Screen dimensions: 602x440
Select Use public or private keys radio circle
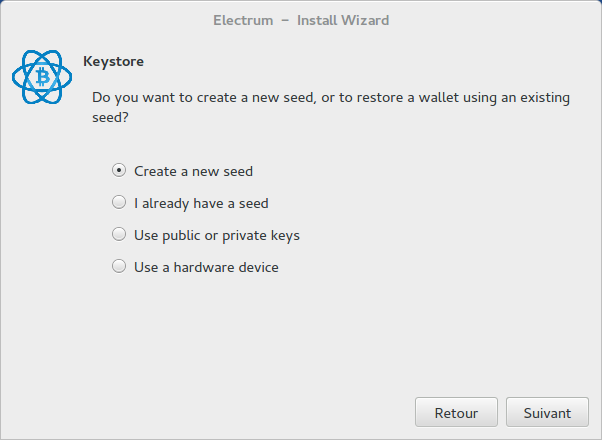(x=119, y=234)
